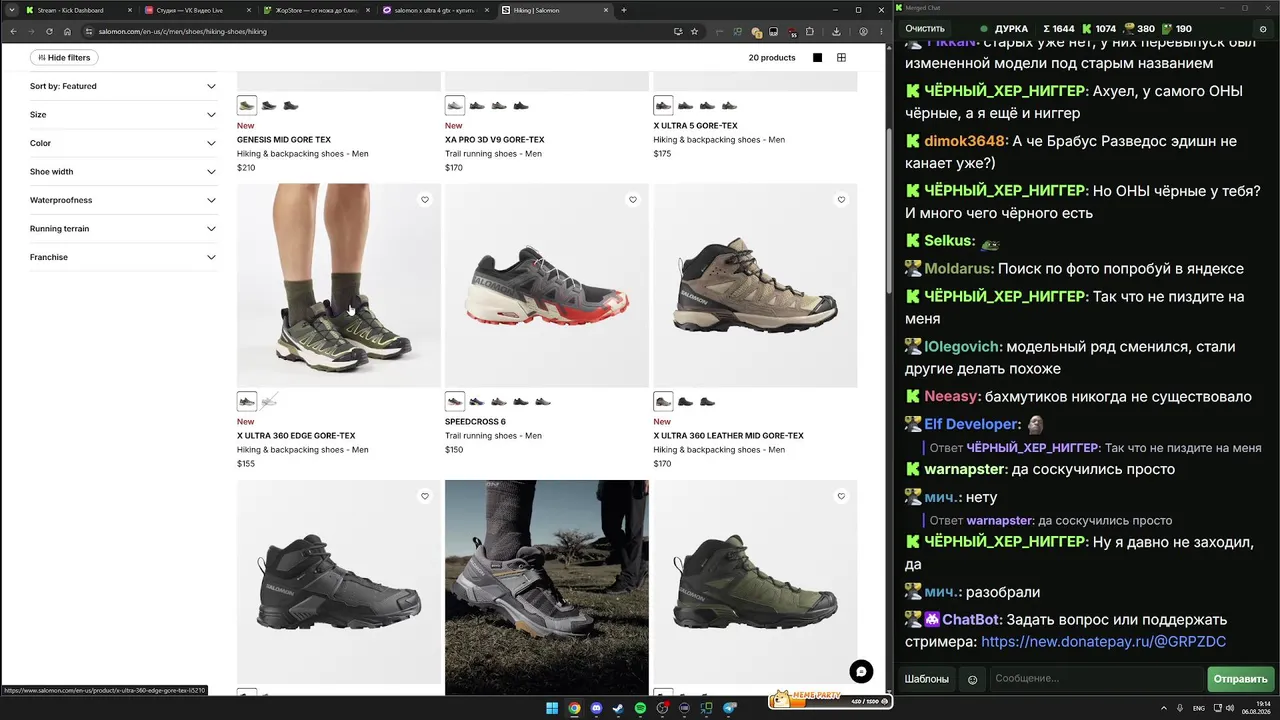Switch to four-tile grid view

click(841, 58)
